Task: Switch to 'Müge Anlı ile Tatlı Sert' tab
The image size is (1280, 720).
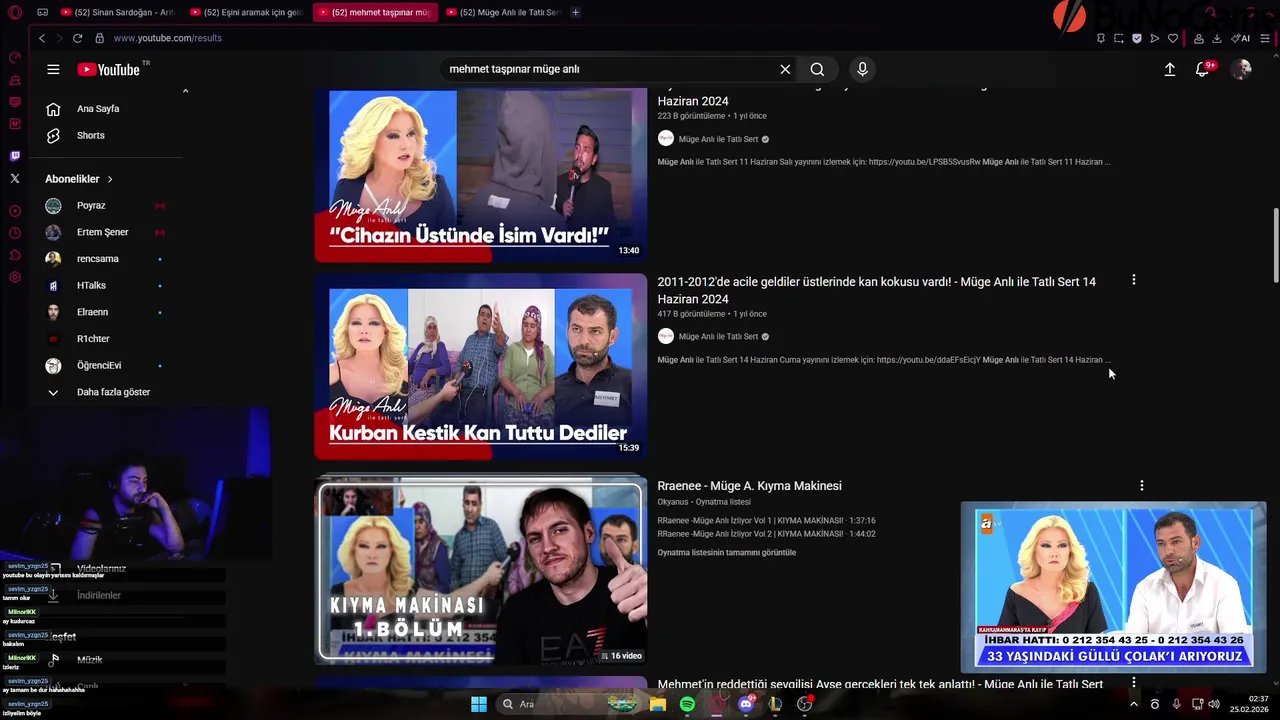Action: click(x=502, y=12)
